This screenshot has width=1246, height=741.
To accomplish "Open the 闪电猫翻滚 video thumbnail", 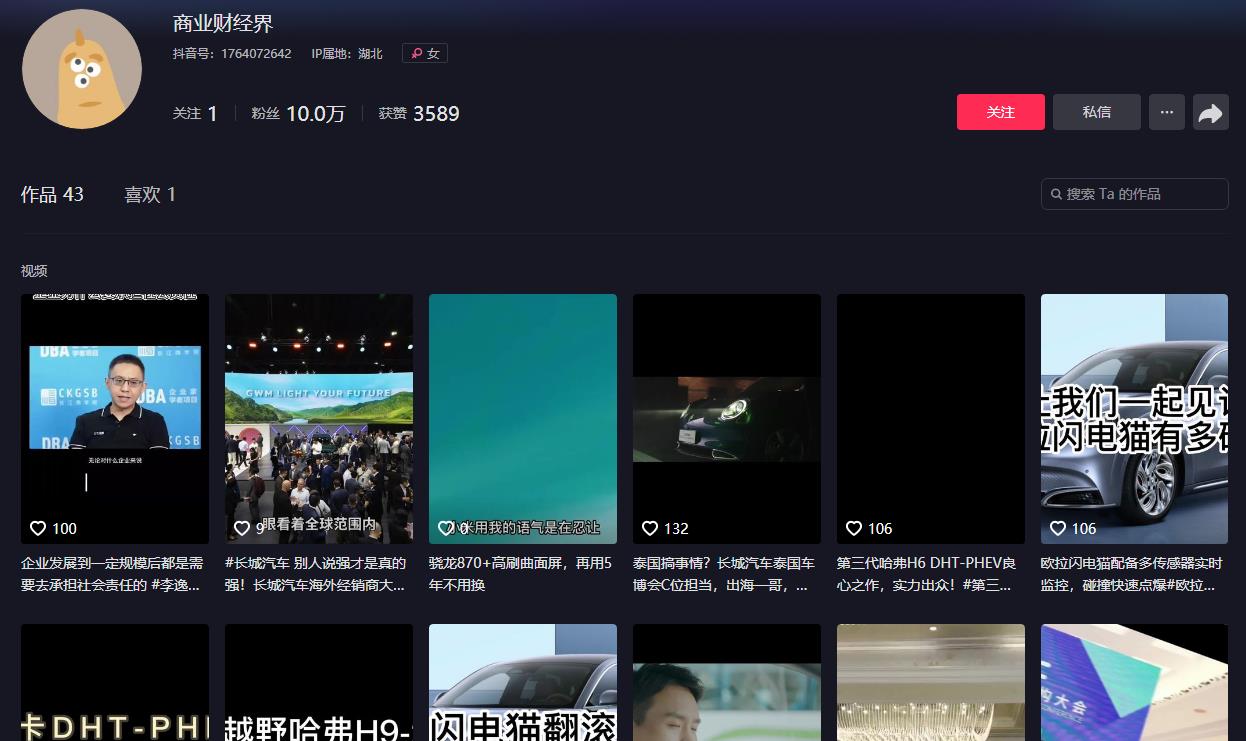I will click(x=523, y=683).
